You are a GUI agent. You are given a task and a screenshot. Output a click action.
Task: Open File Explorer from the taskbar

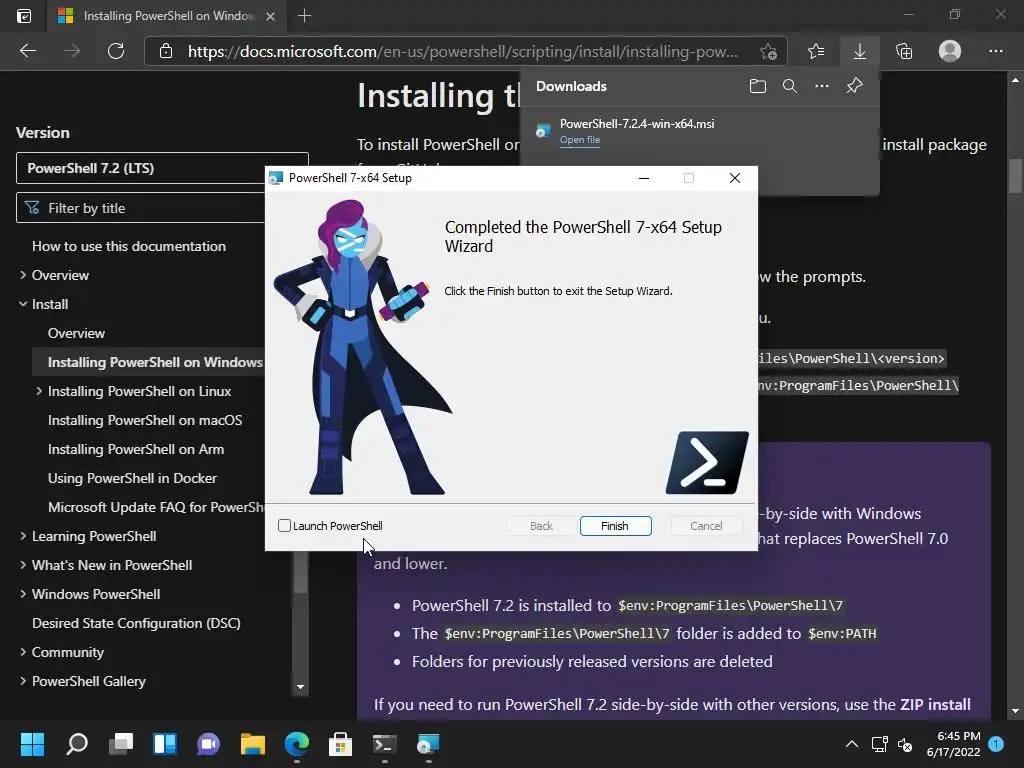point(253,744)
